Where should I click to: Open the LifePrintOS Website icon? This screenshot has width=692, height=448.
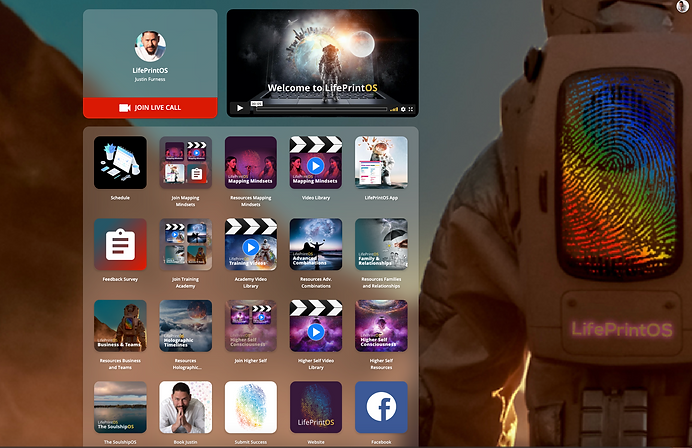click(x=316, y=407)
